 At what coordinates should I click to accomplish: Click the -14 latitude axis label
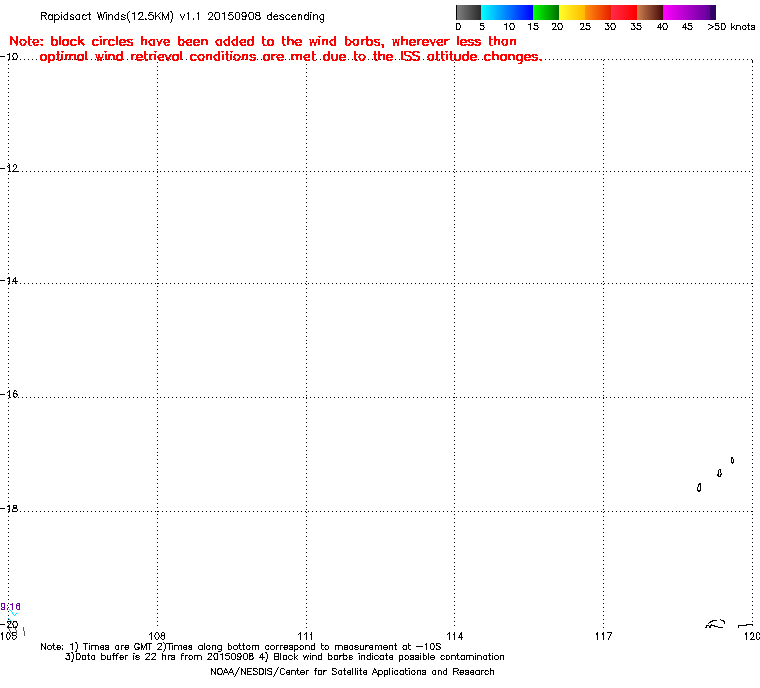coord(10,281)
